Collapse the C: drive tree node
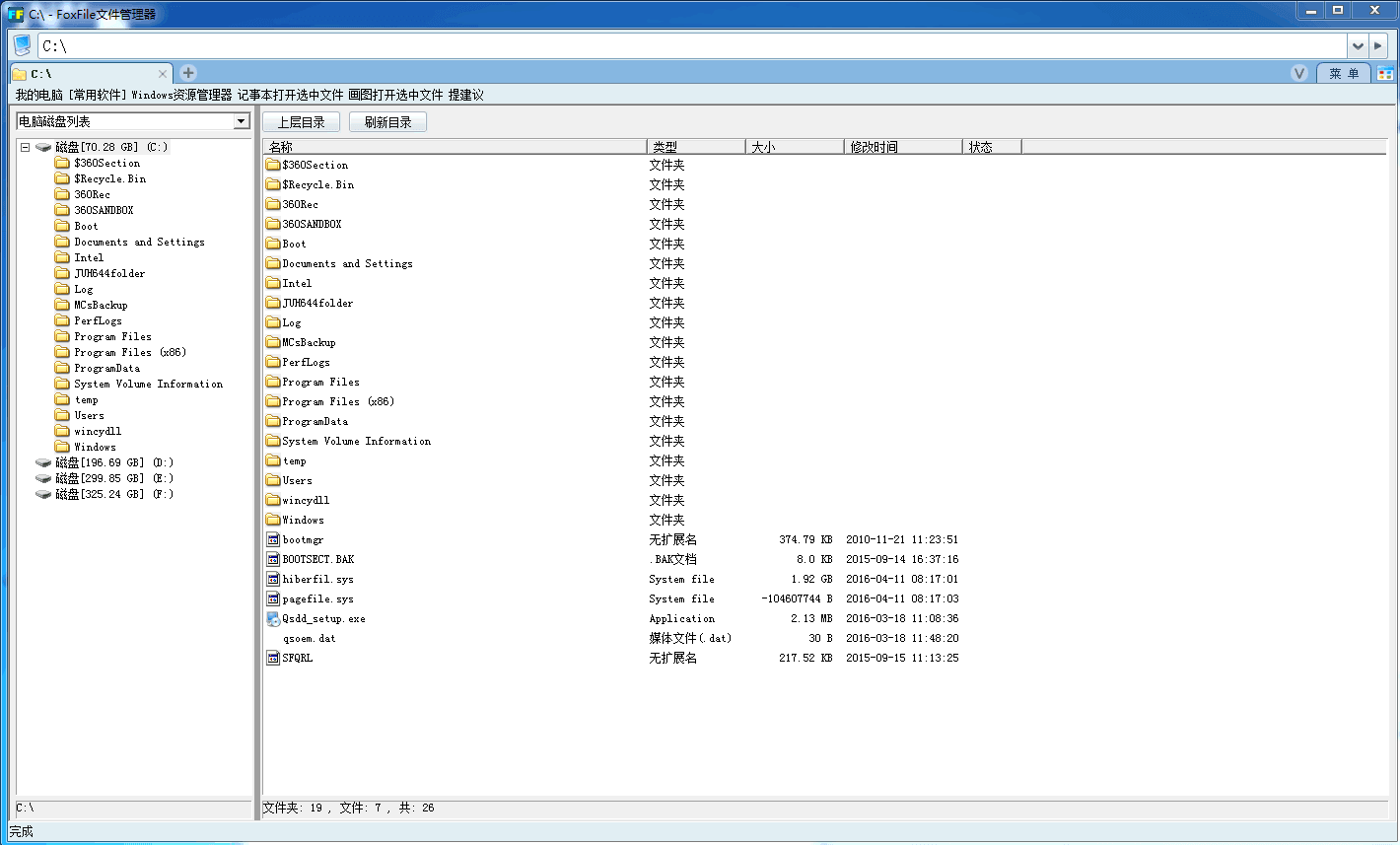 [x=26, y=147]
